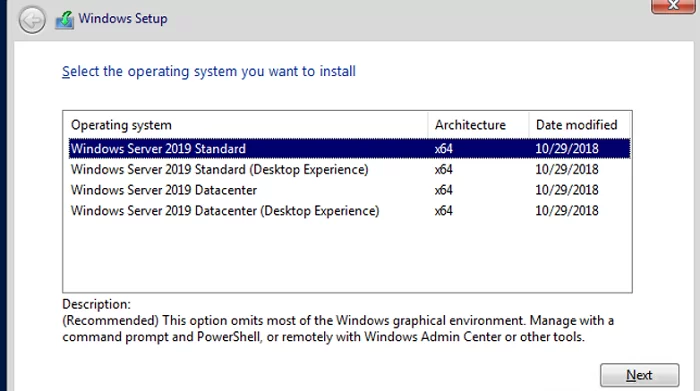
Task: Proceed with the Next button
Action: [x=639, y=375]
